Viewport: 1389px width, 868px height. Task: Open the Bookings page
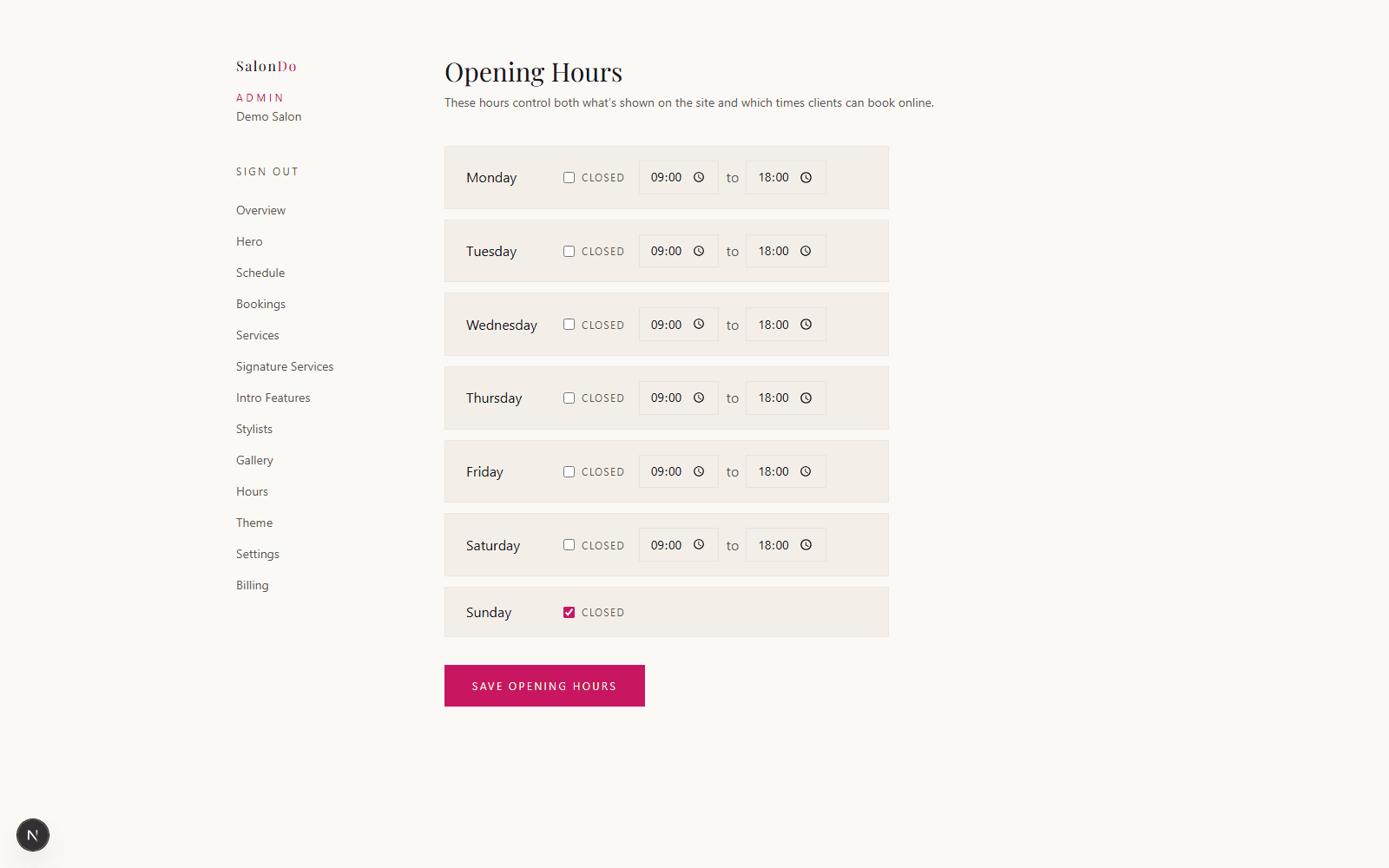coord(260,304)
